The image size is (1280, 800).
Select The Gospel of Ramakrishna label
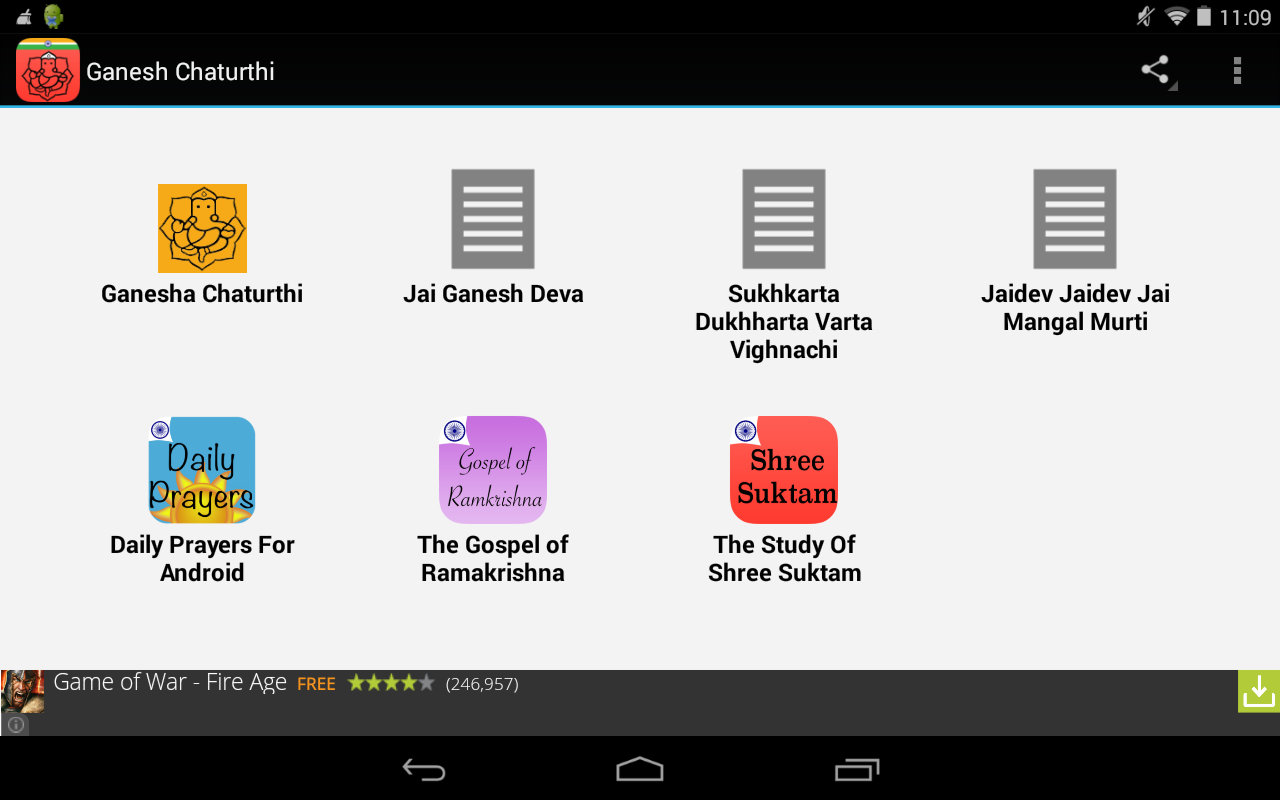pos(493,559)
